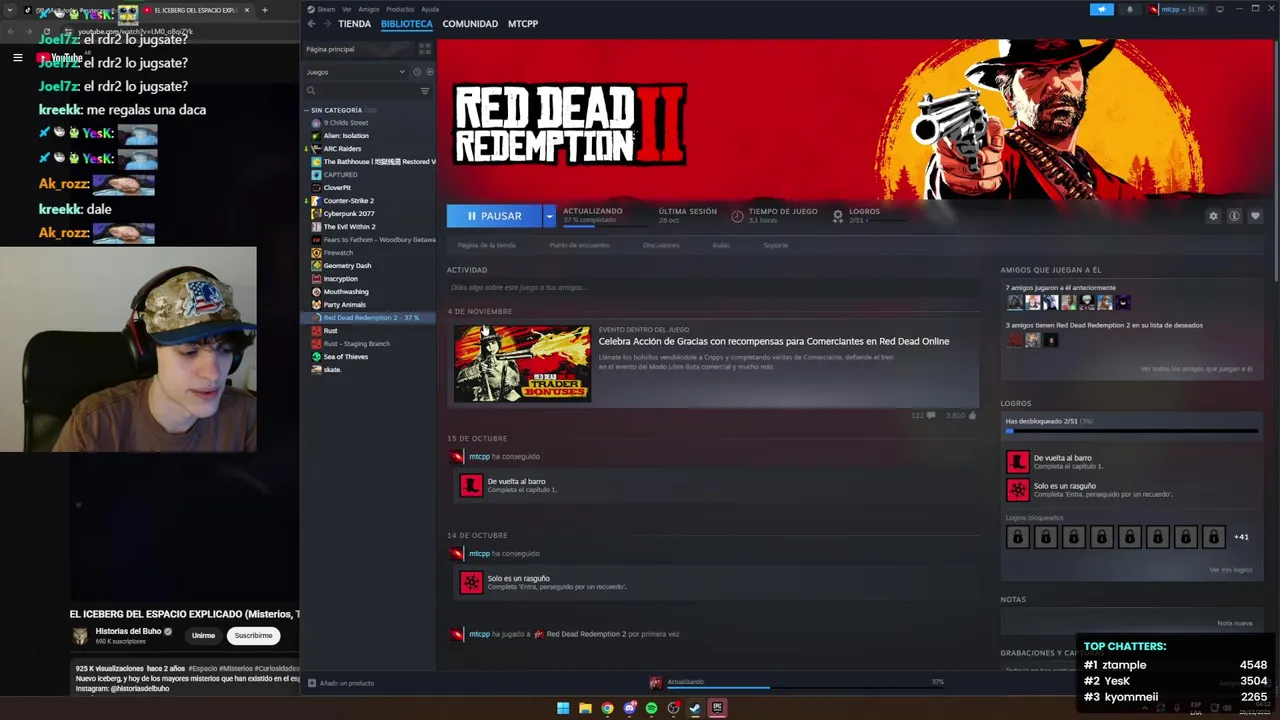Click Ver mis logros link

1230,570
